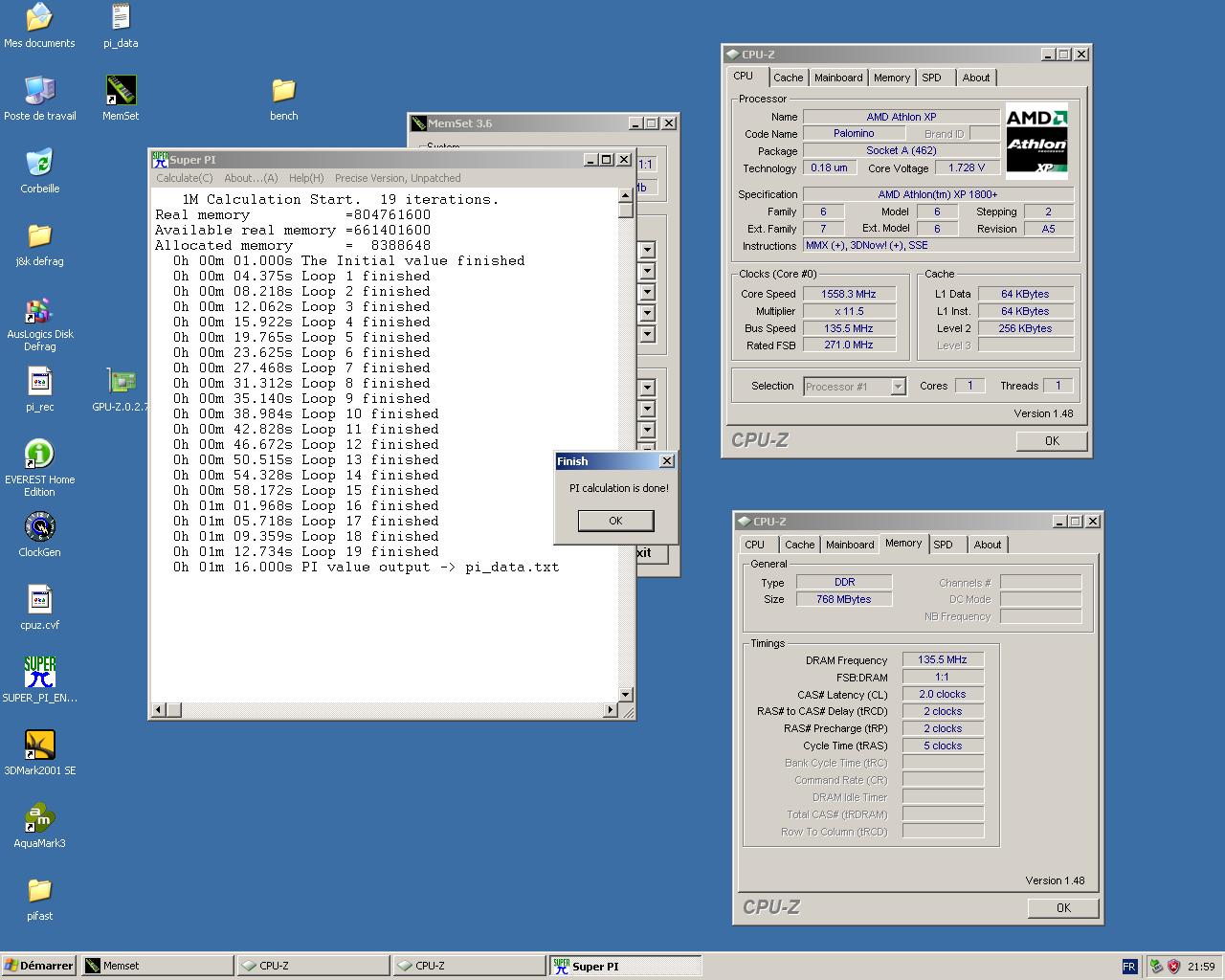The image size is (1225, 980).
Task: Activate Super PI taskbar button
Action: (626, 966)
